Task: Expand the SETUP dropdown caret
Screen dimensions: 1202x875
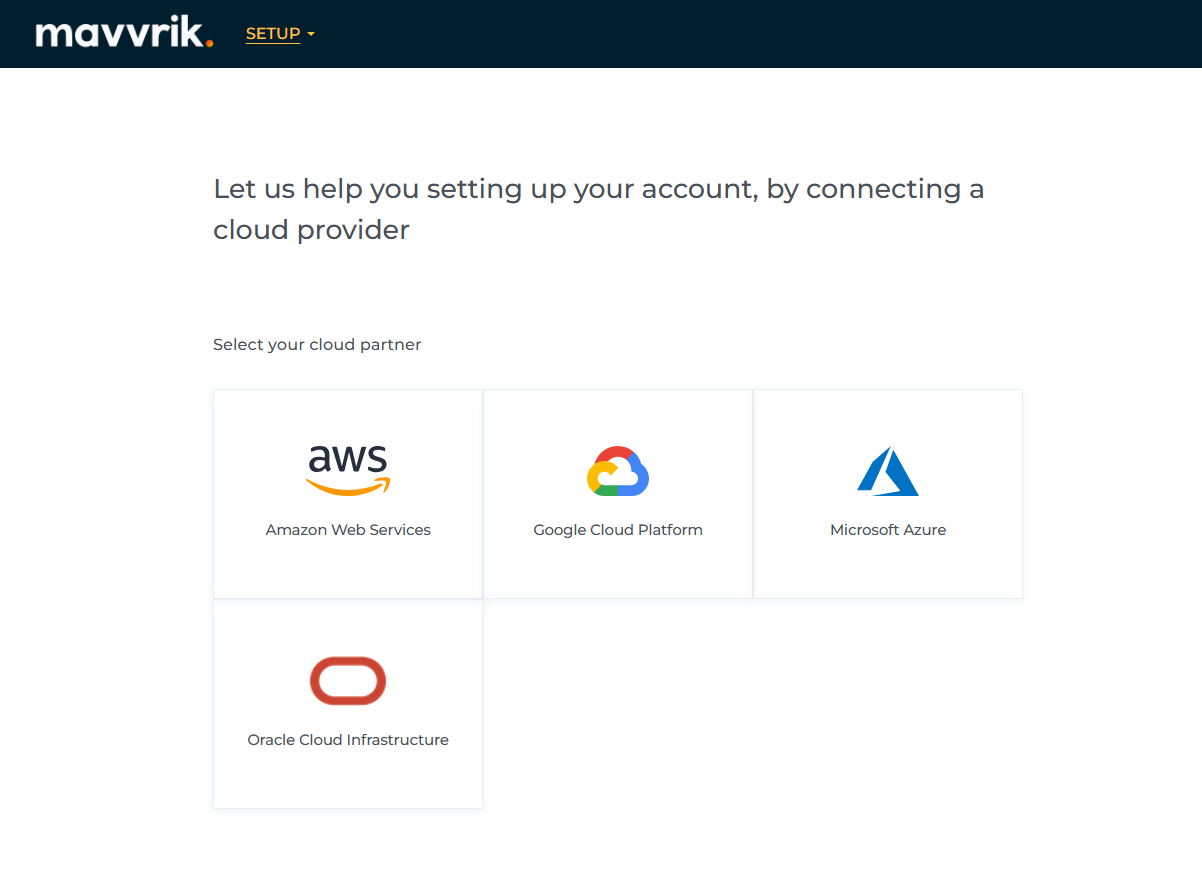Action: pyautogui.click(x=311, y=35)
